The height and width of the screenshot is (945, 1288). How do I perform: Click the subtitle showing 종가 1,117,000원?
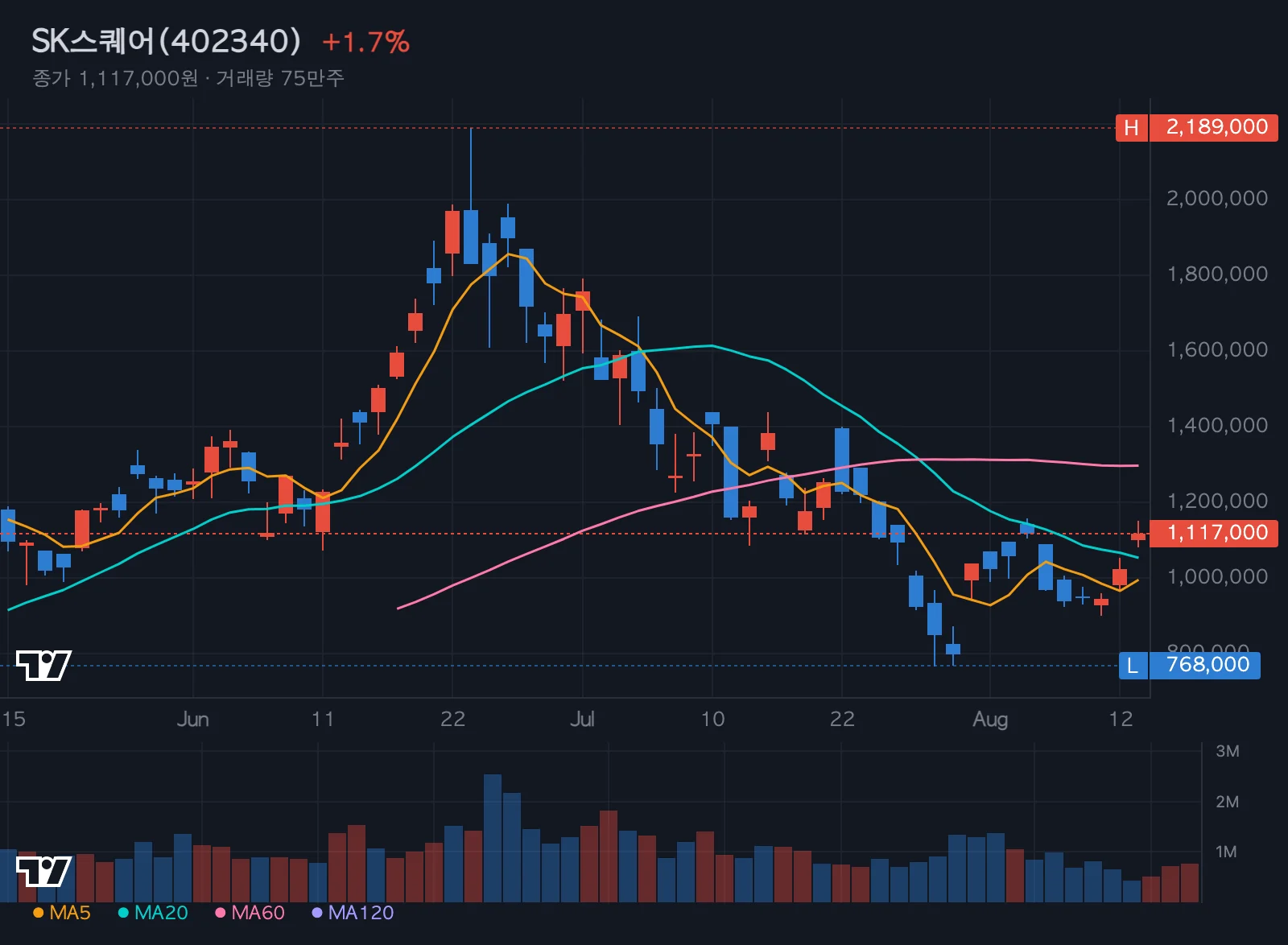[x=115, y=78]
